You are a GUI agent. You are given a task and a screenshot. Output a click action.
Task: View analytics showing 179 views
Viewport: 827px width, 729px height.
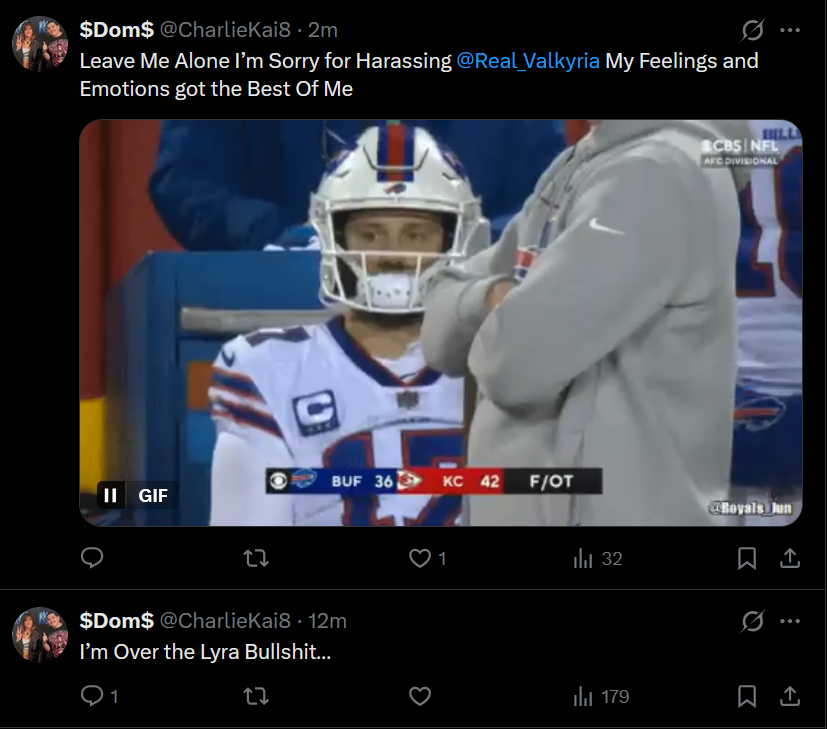click(601, 696)
